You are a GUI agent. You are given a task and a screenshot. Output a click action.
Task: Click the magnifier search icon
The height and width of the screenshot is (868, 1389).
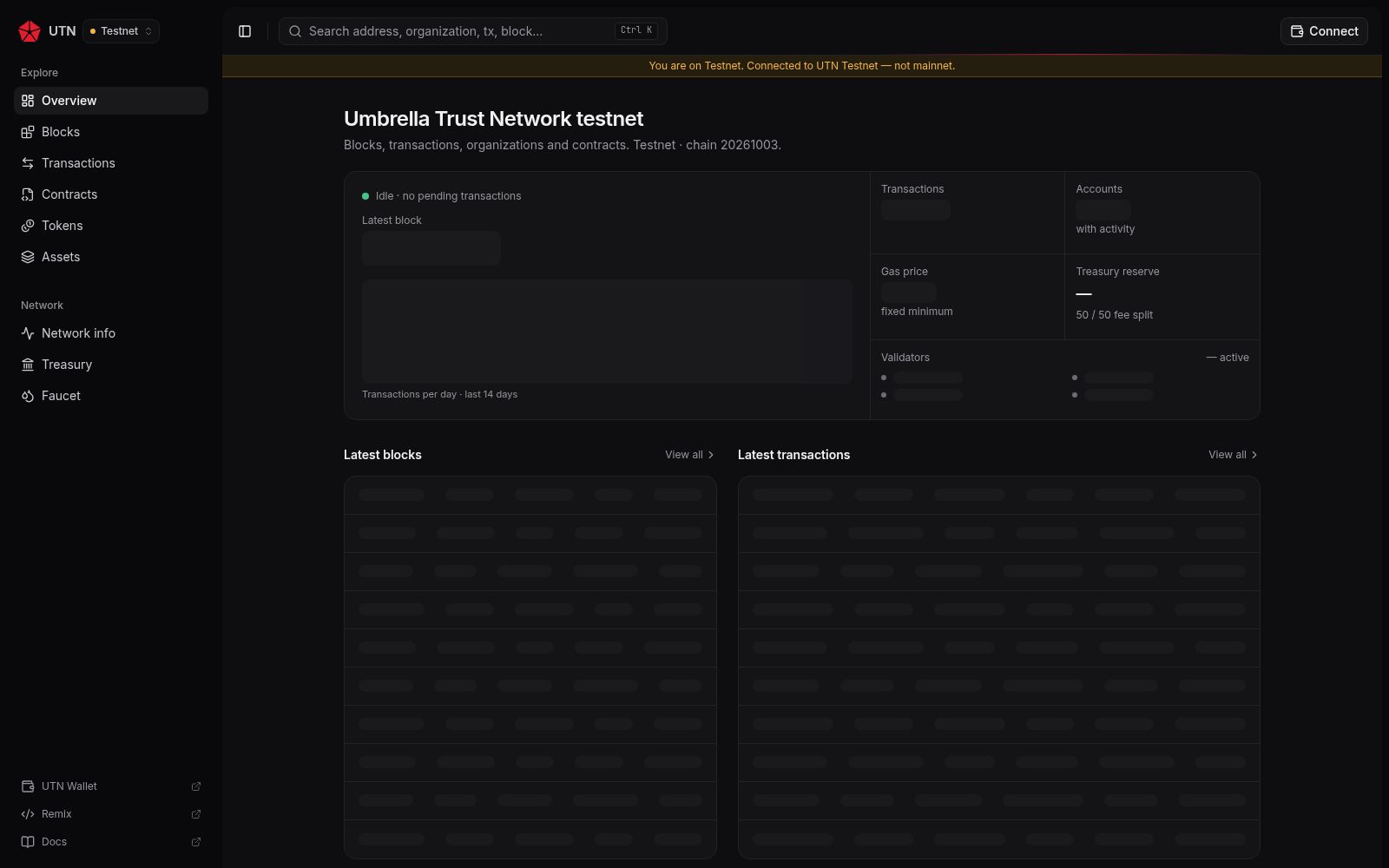click(295, 31)
